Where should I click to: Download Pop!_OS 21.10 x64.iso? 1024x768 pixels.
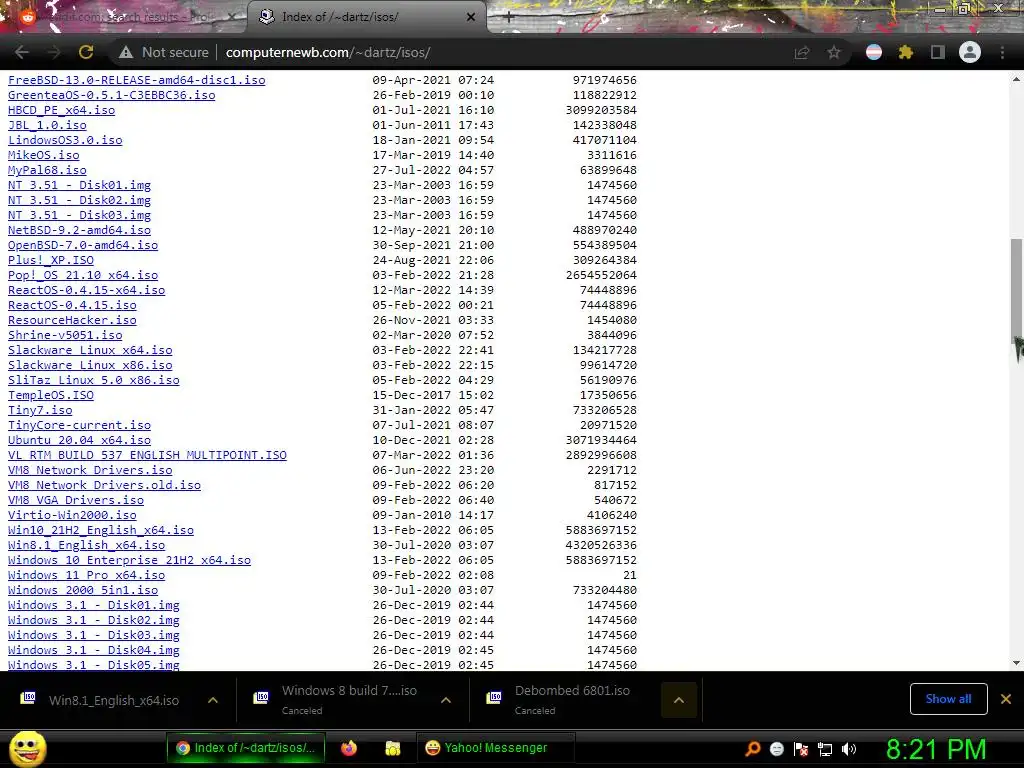[x=83, y=276]
